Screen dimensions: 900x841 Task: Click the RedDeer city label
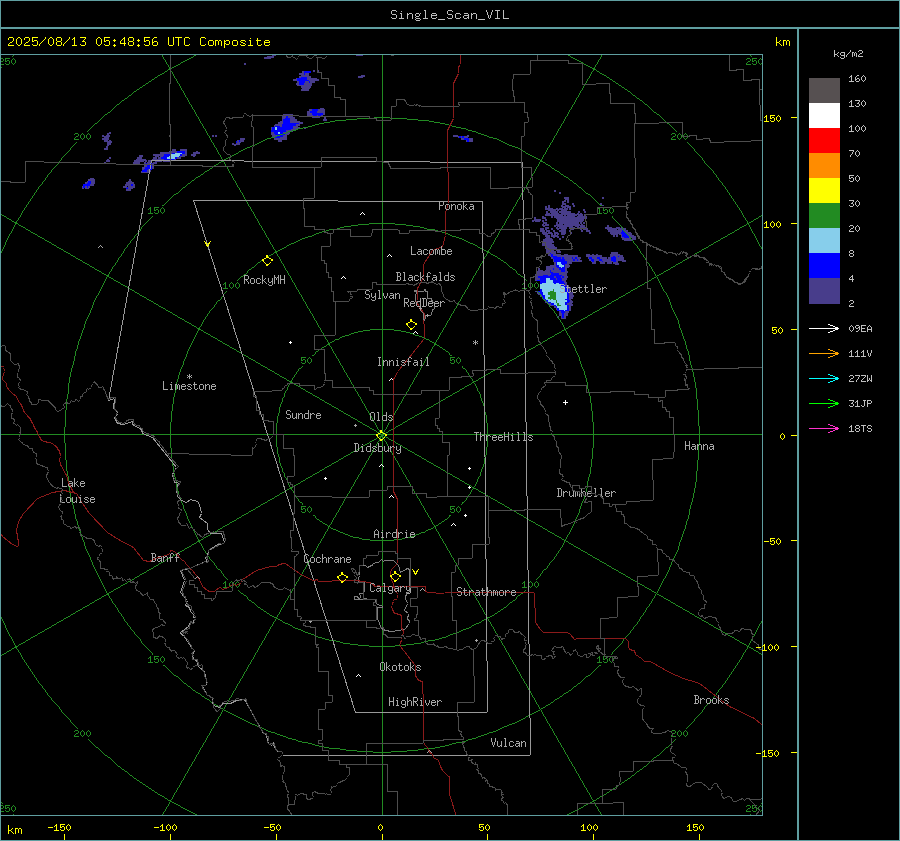[424, 303]
